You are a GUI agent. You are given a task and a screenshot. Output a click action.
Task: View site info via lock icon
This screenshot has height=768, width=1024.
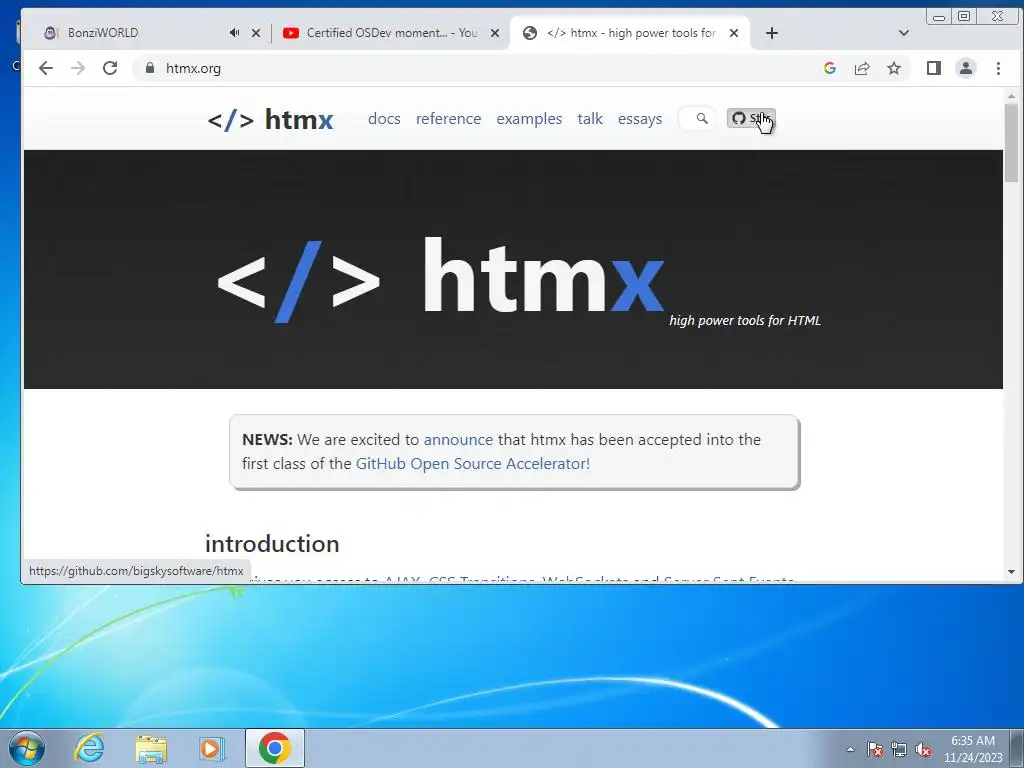point(150,68)
